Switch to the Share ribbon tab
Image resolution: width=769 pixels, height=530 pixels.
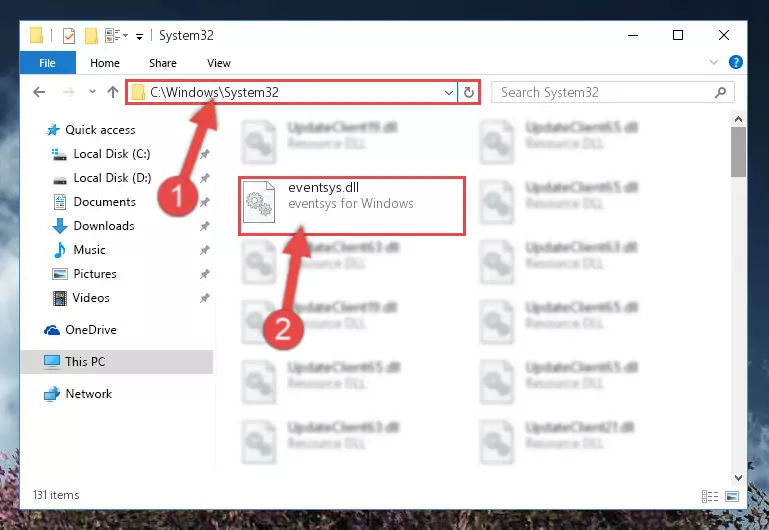tap(163, 63)
